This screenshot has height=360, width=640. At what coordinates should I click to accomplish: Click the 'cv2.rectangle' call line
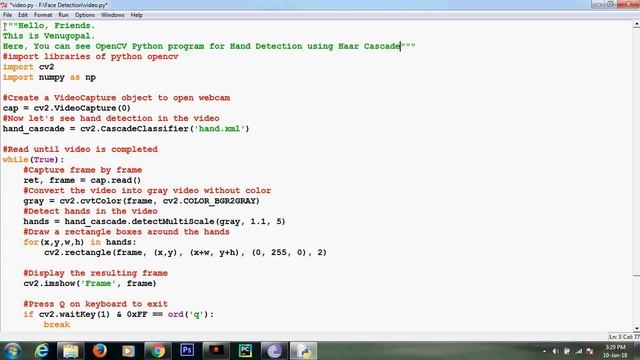[185, 253]
